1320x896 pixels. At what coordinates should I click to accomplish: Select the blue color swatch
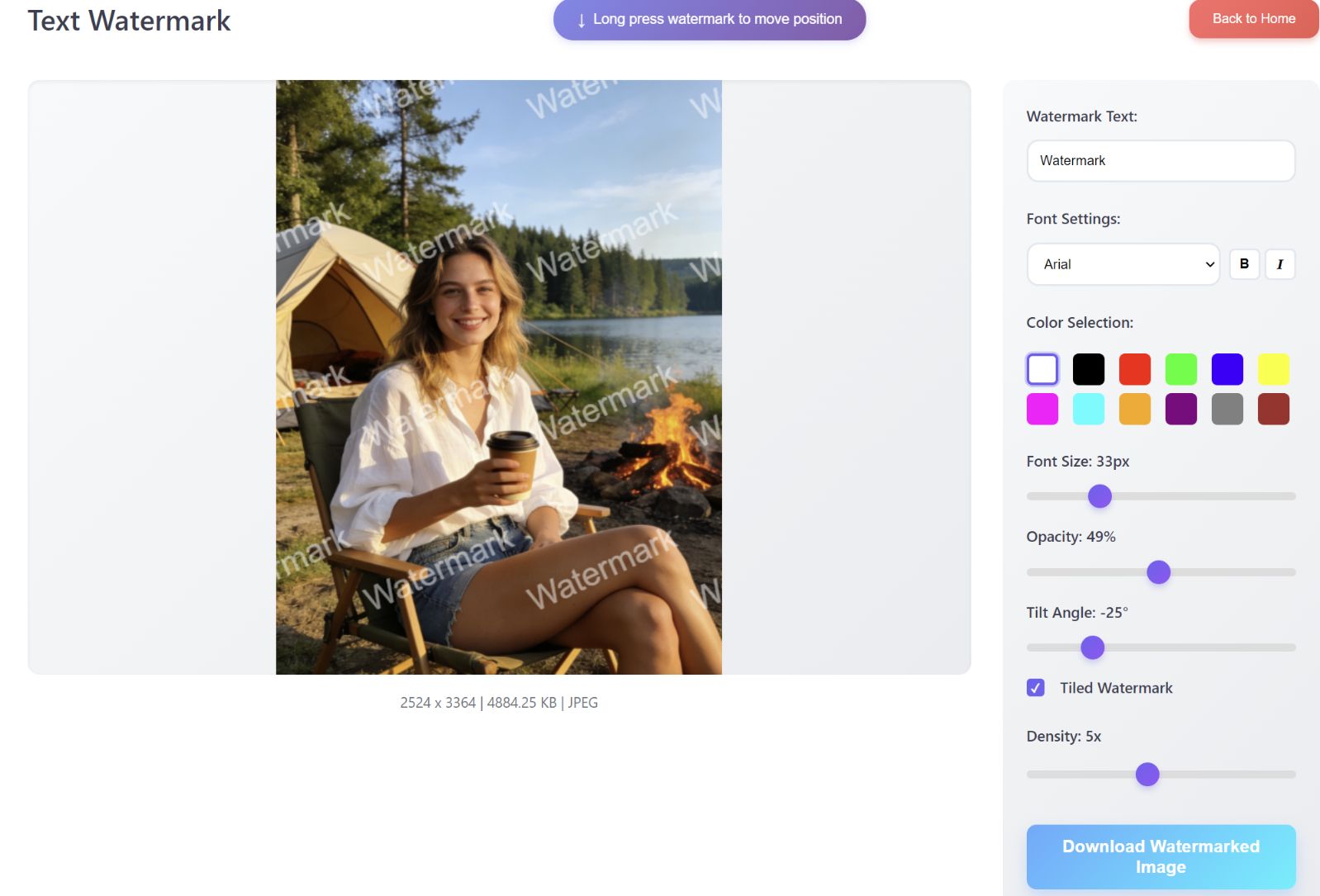click(1227, 369)
